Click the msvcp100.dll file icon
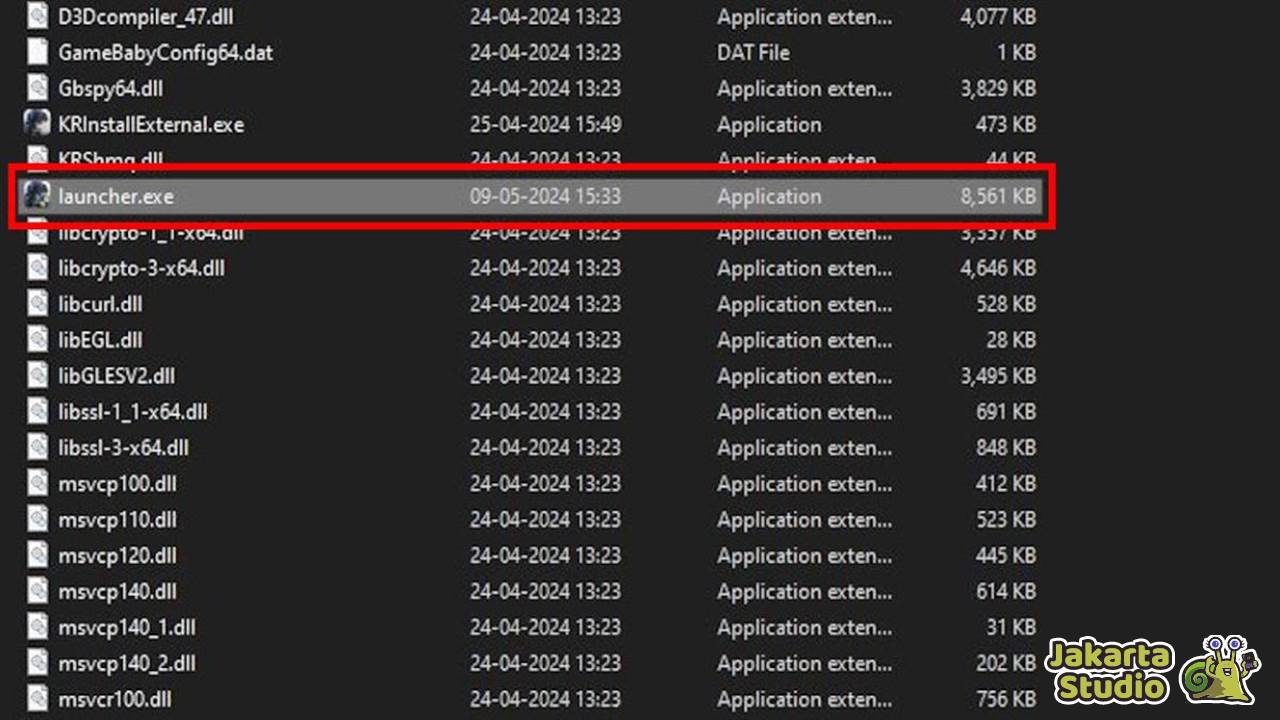Image resolution: width=1280 pixels, height=720 pixels. coord(37,484)
